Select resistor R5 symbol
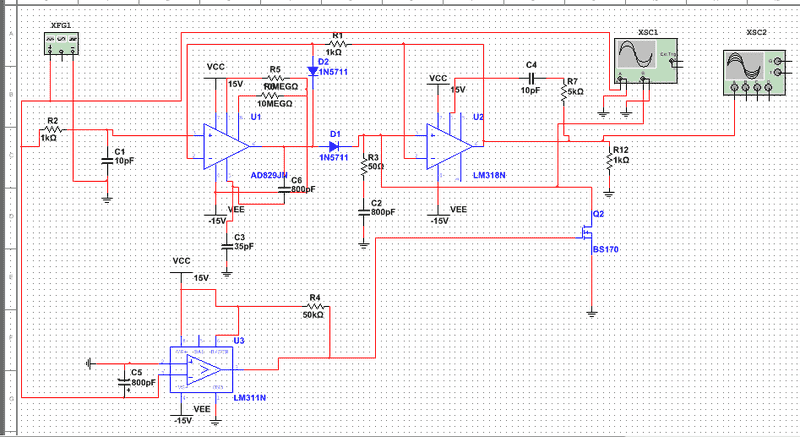Viewport: 800px width, 437px height. tap(275, 79)
